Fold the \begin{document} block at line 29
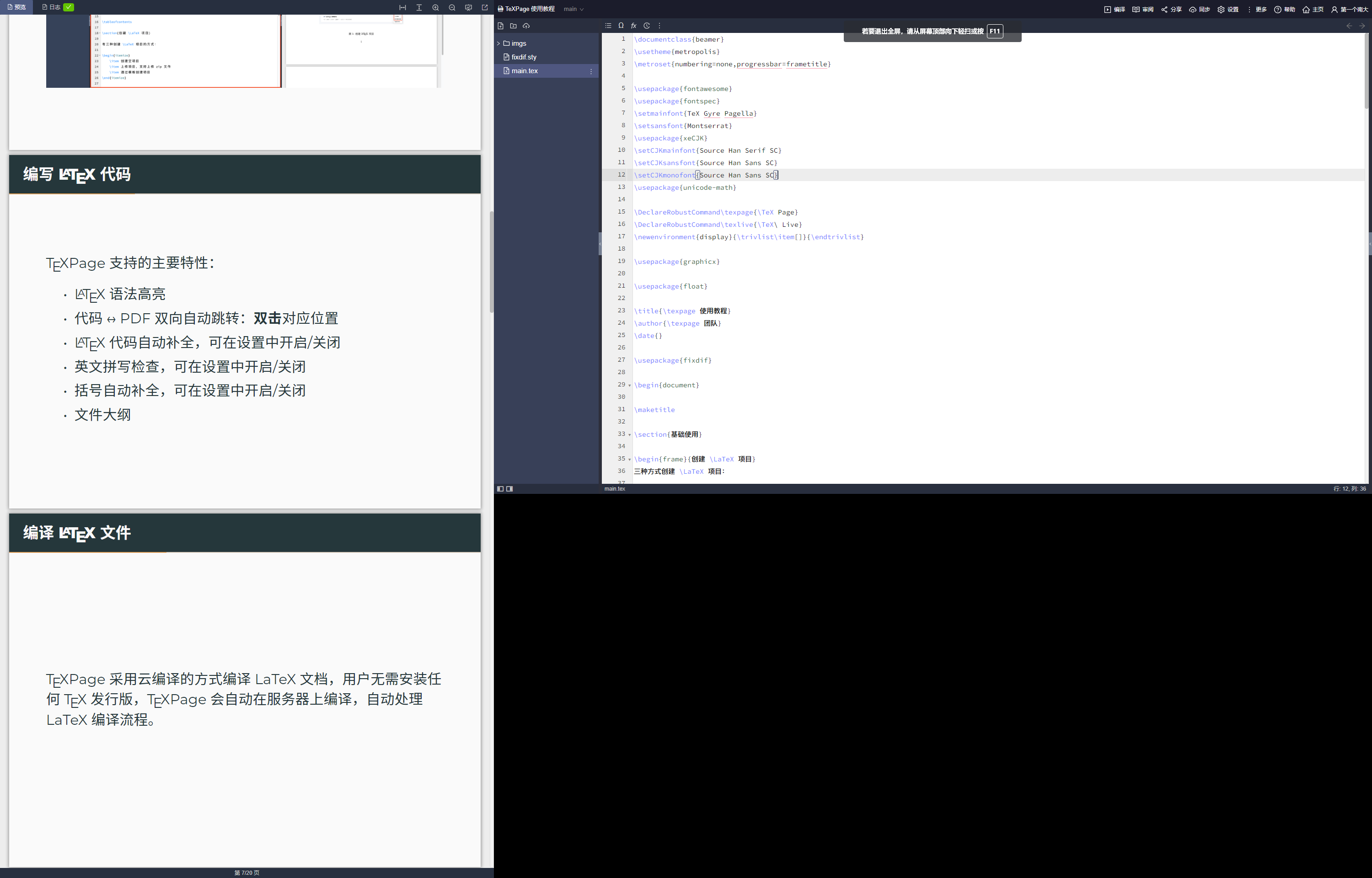1372x878 pixels. pyautogui.click(x=630, y=385)
